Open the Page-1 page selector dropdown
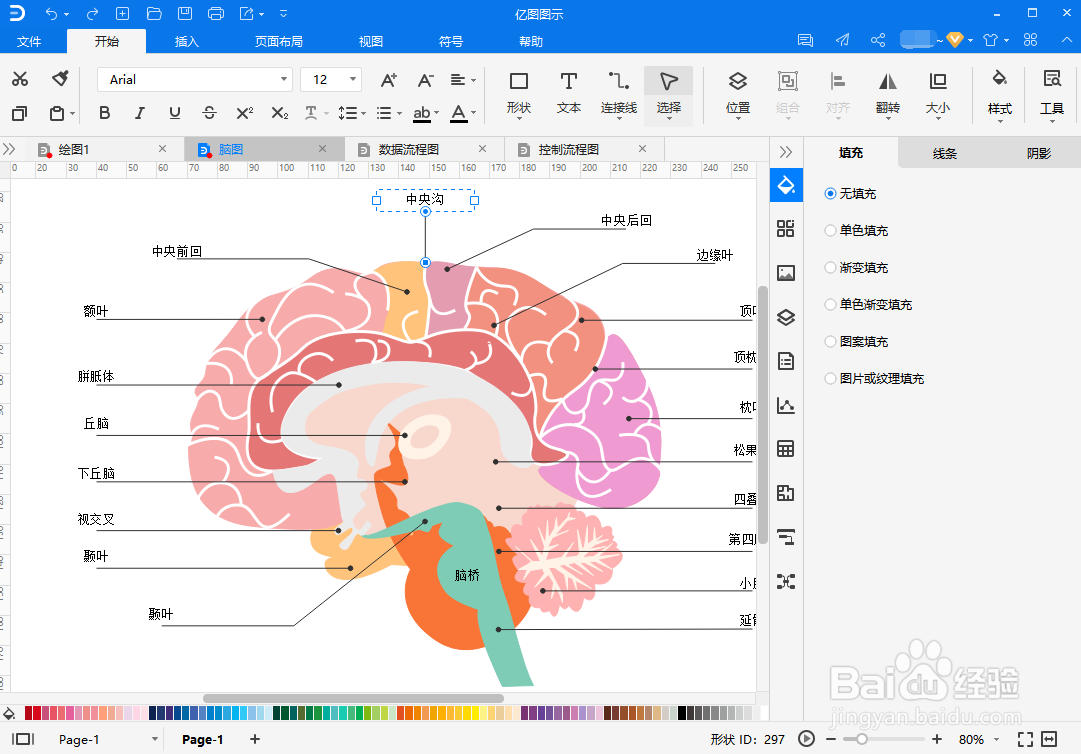 [155, 740]
